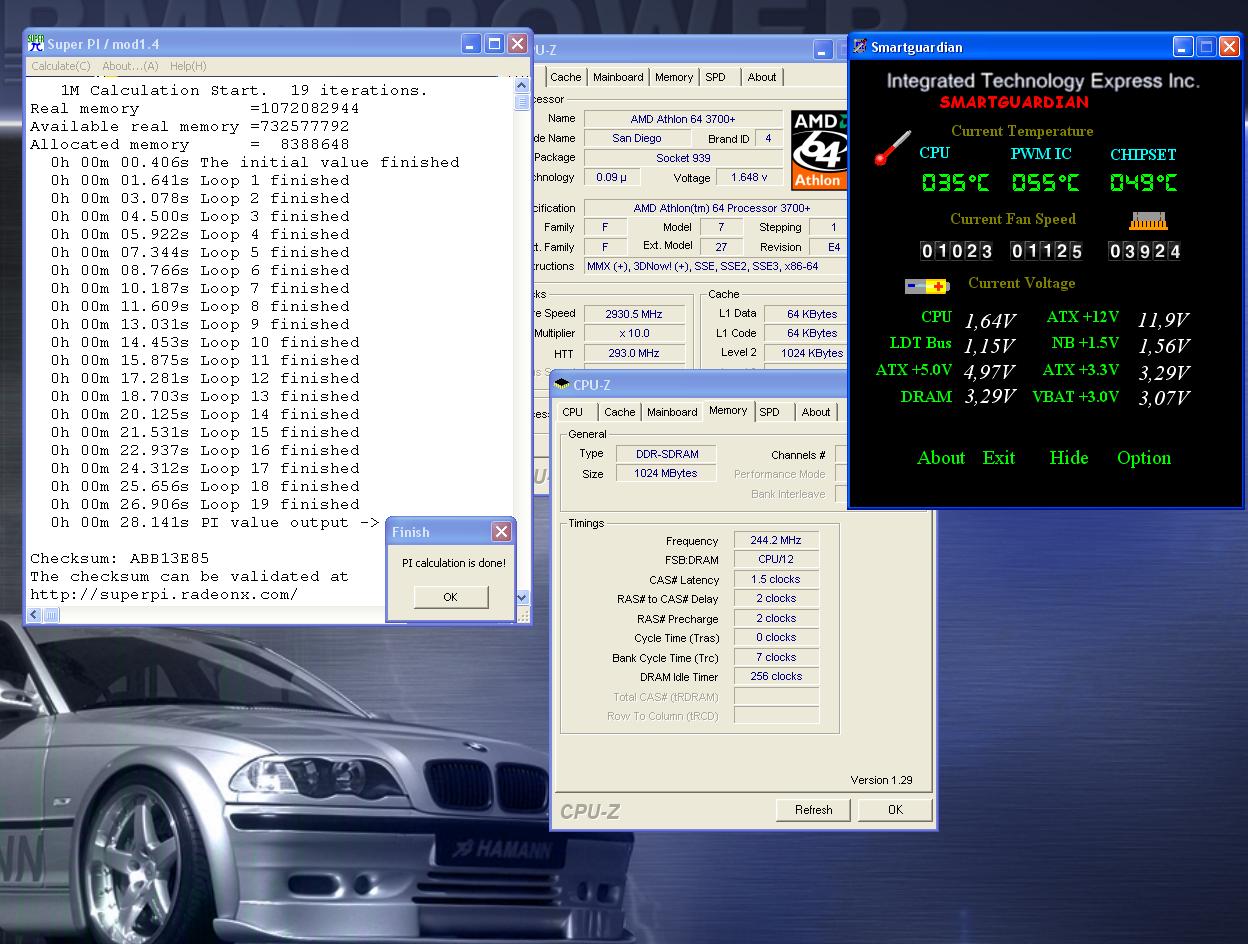Click About in Smartguardian

pyautogui.click(x=941, y=458)
